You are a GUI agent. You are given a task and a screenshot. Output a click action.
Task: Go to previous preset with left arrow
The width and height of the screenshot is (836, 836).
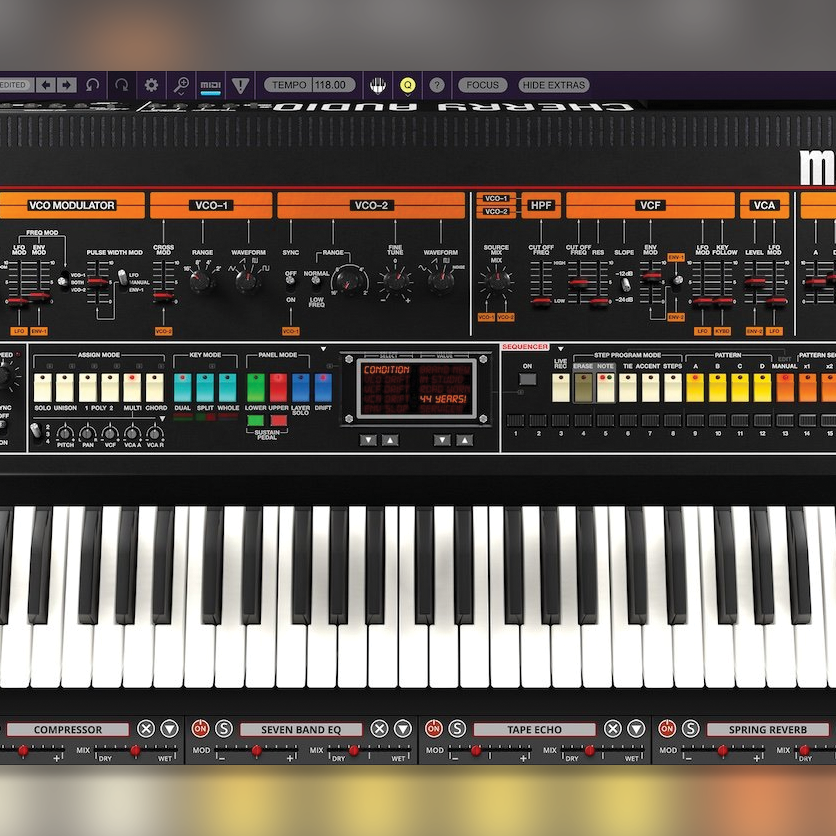[x=46, y=85]
